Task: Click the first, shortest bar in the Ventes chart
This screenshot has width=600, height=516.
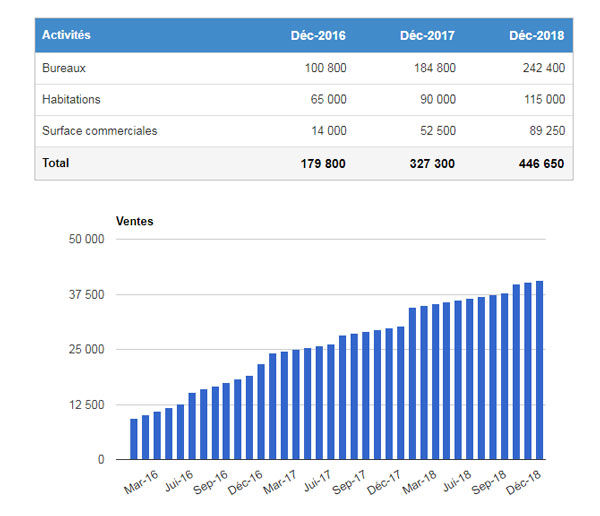Action: pos(134,439)
